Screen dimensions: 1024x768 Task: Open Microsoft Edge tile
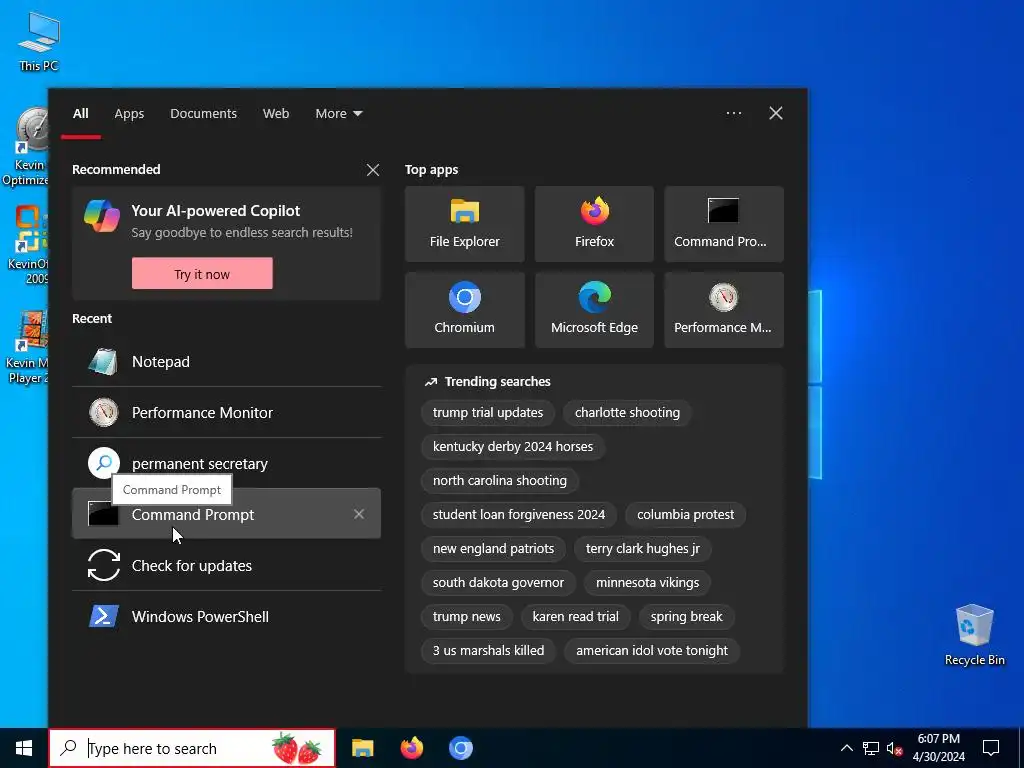click(594, 310)
